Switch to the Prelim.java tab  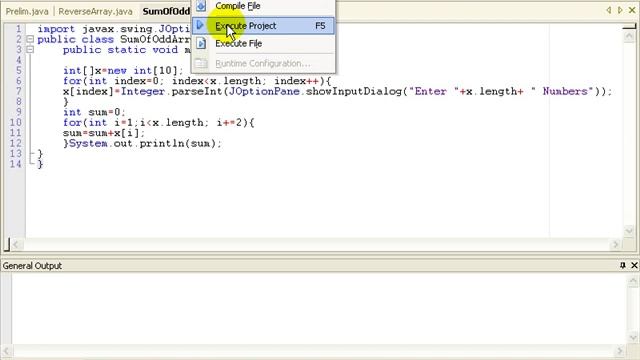[27, 11]
